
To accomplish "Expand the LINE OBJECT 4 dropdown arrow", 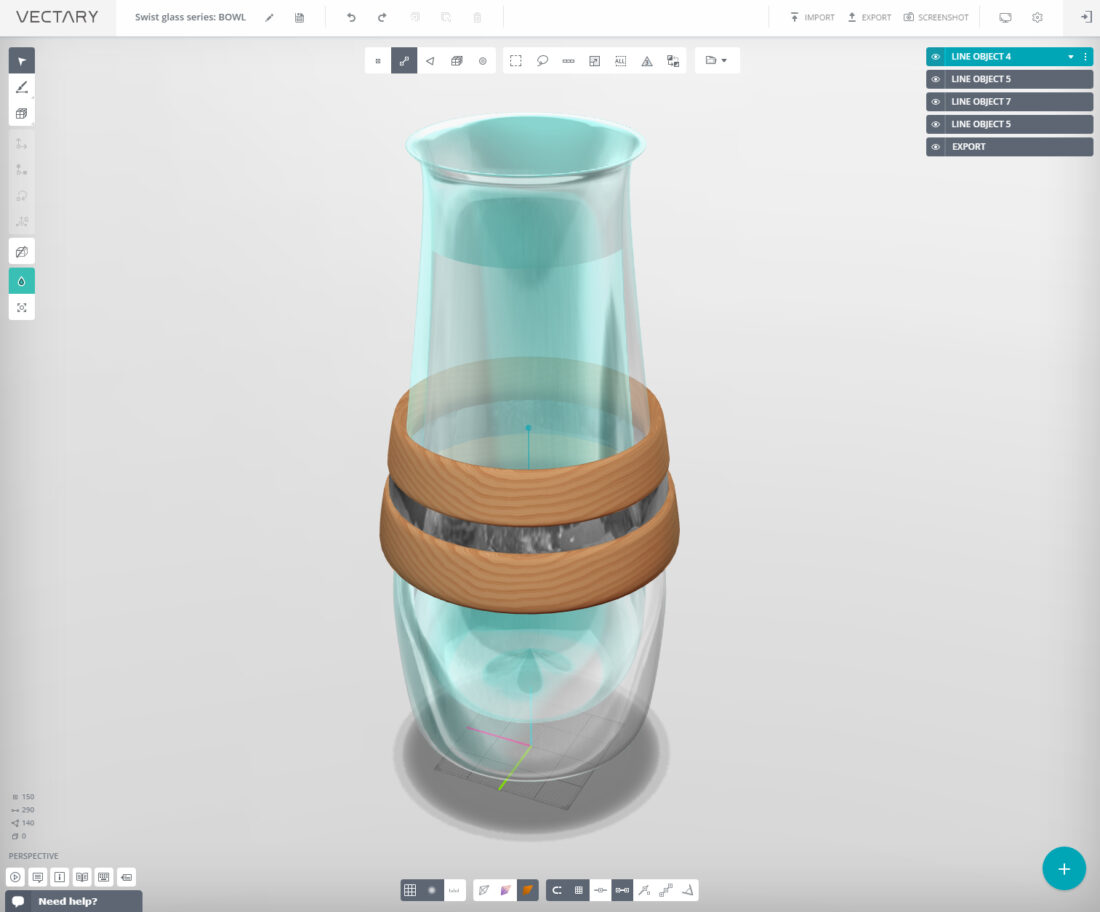I will coord(1070,57).
